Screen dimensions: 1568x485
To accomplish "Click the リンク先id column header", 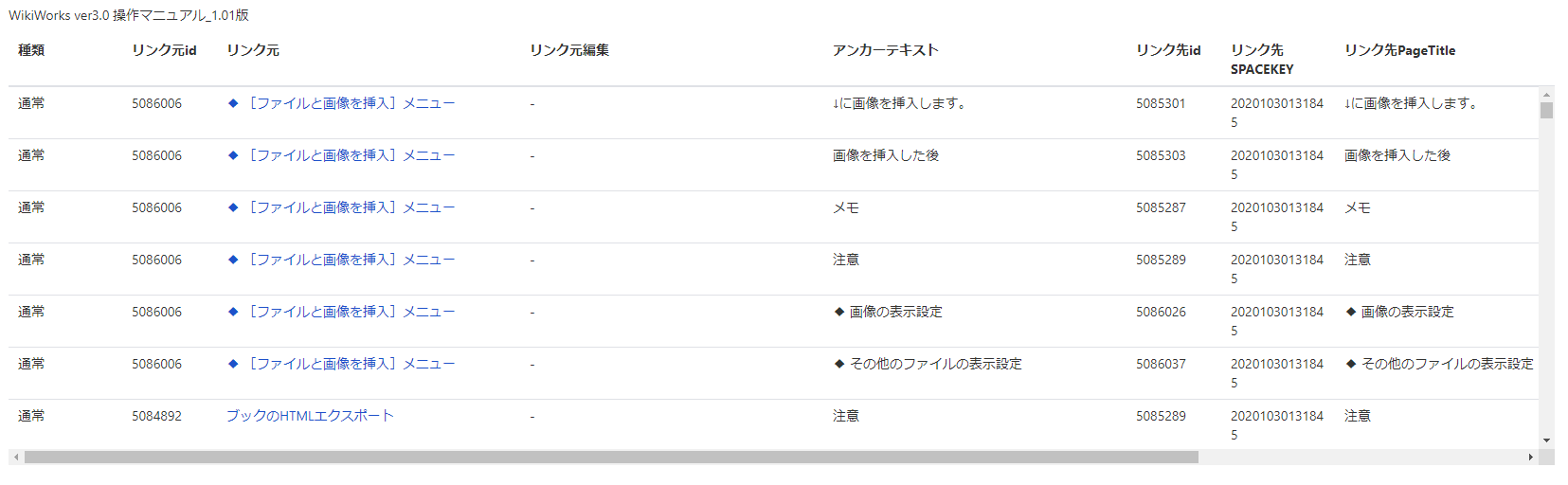I will coord(1168,50).
